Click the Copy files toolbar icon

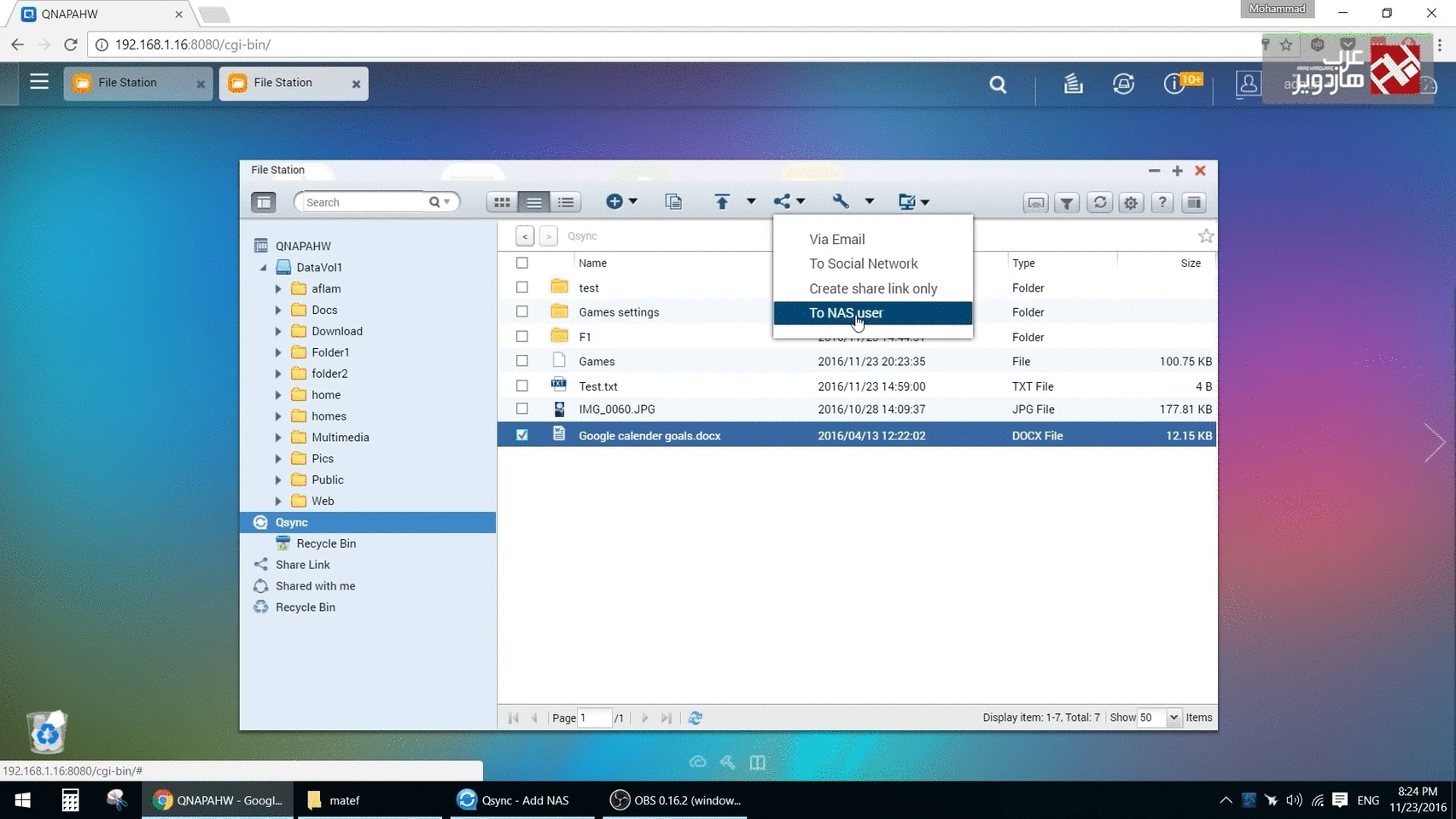(673, 201)
